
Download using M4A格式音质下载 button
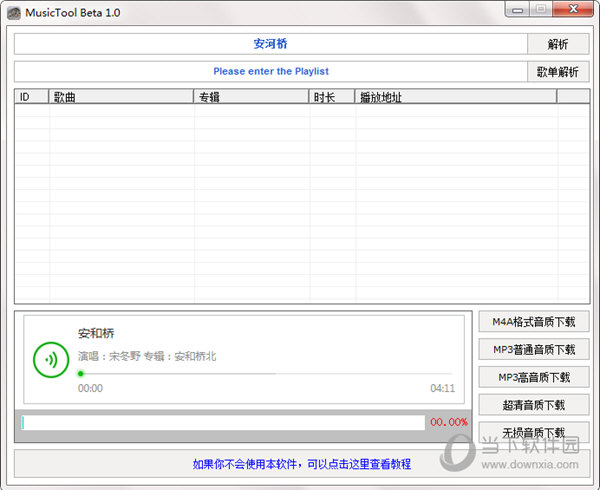tap(534, 322)
